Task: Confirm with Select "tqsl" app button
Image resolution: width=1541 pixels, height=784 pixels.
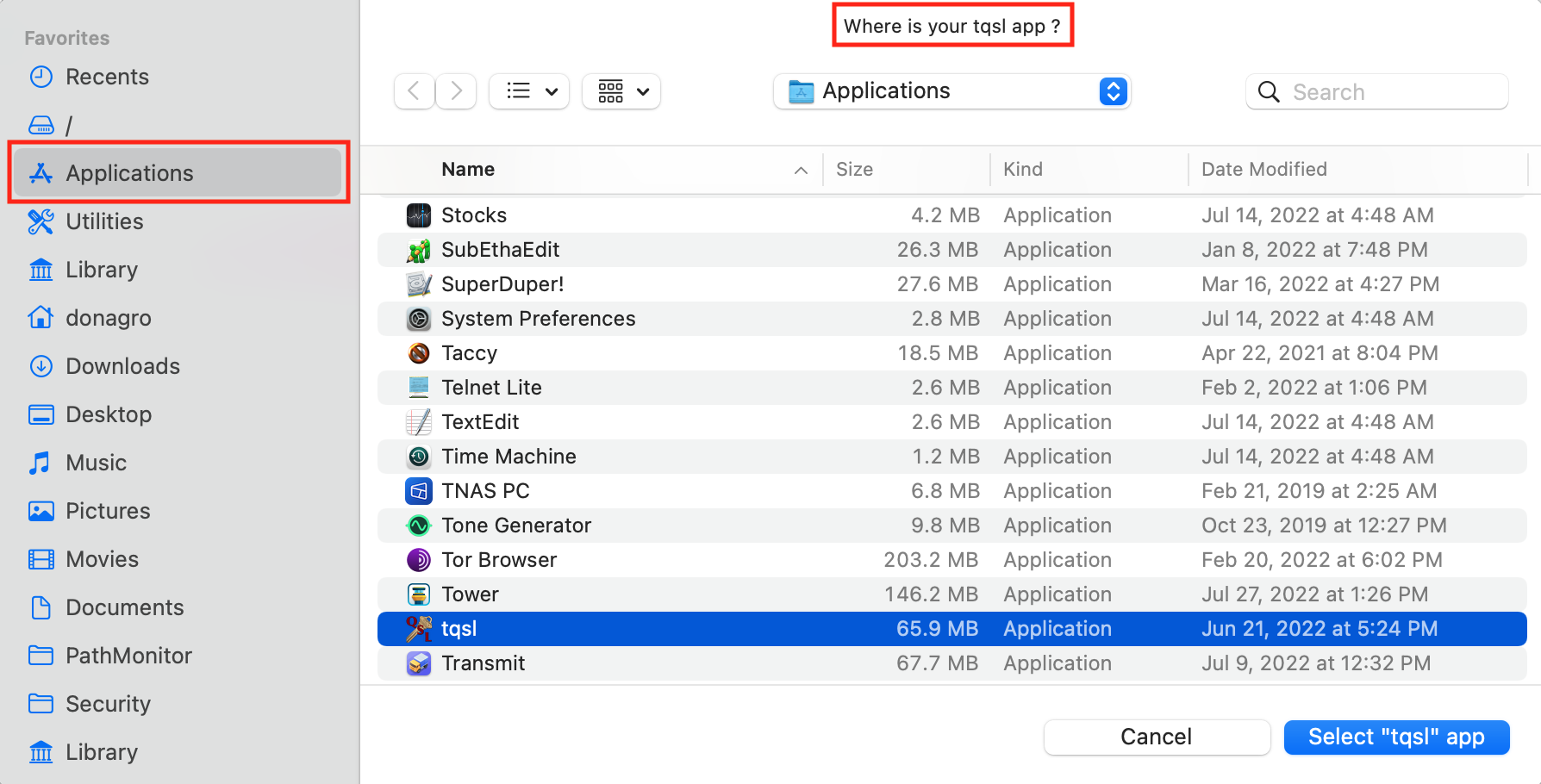Action: [x=1396, y=737]
